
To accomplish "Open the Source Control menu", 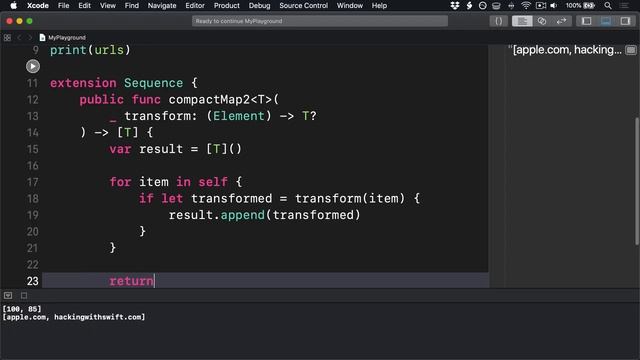I will 303,6.
